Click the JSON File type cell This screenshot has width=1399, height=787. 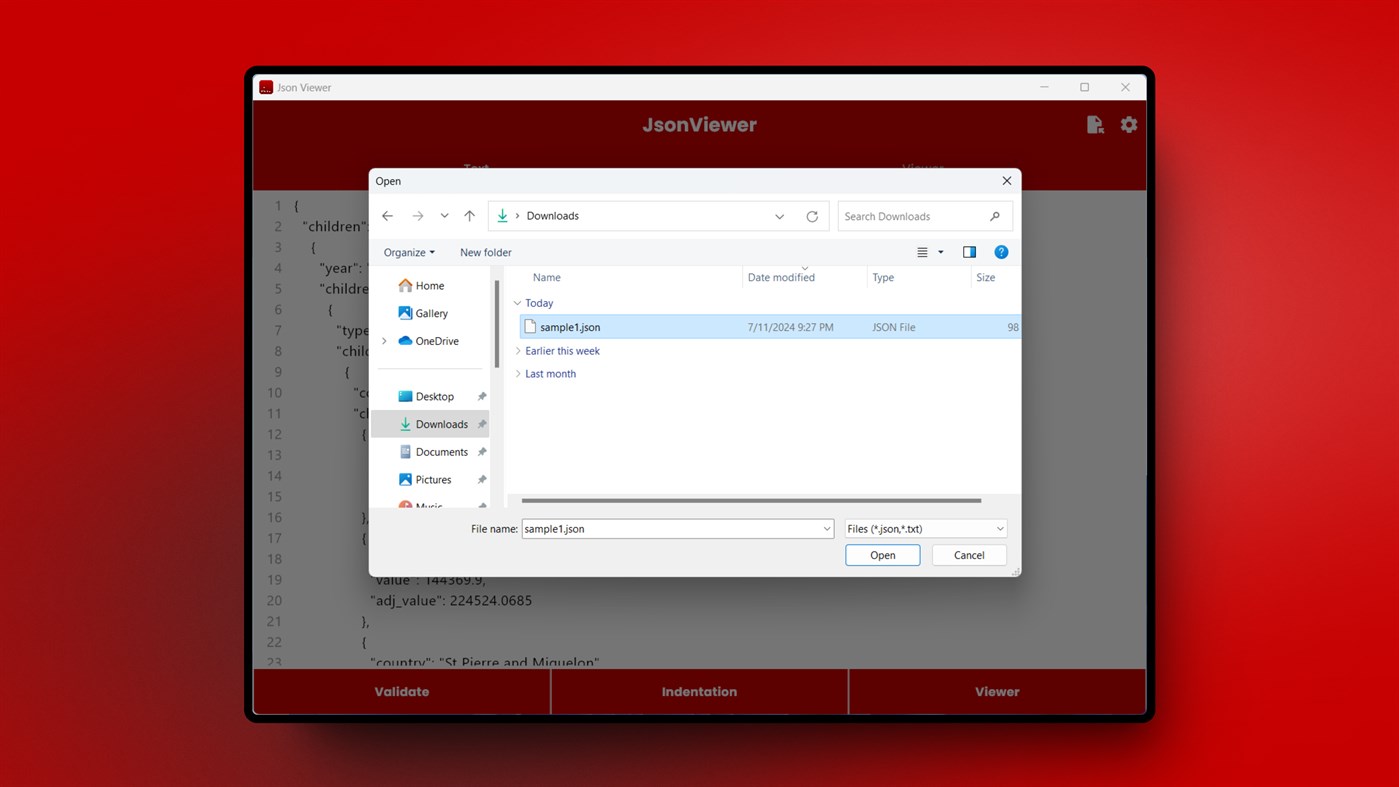[893, 327]
